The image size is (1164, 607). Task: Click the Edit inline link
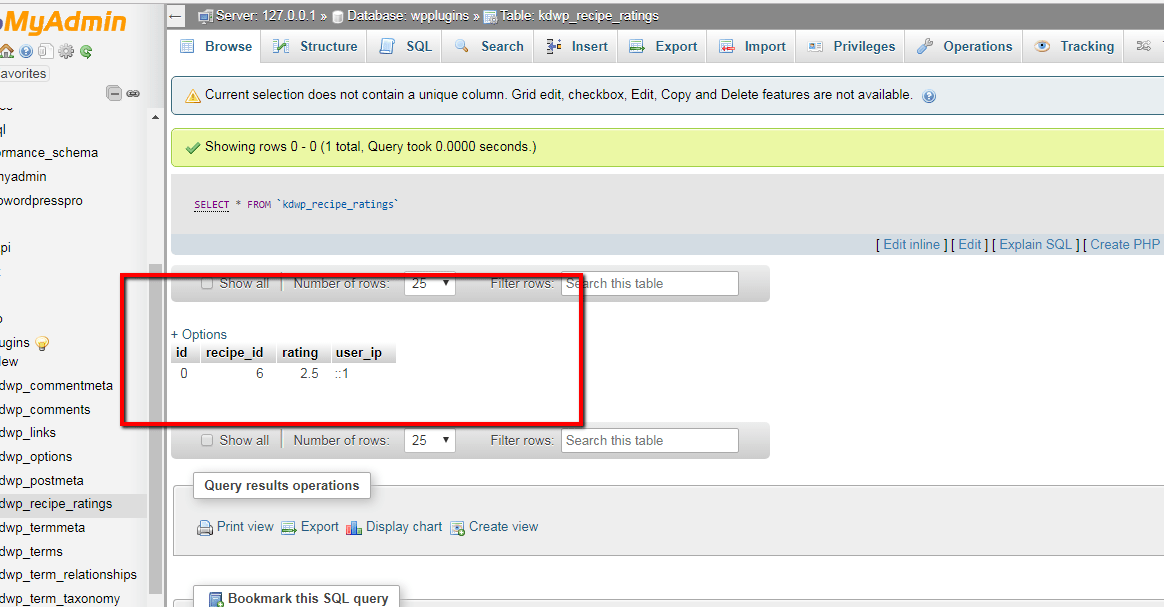point(911,243)
